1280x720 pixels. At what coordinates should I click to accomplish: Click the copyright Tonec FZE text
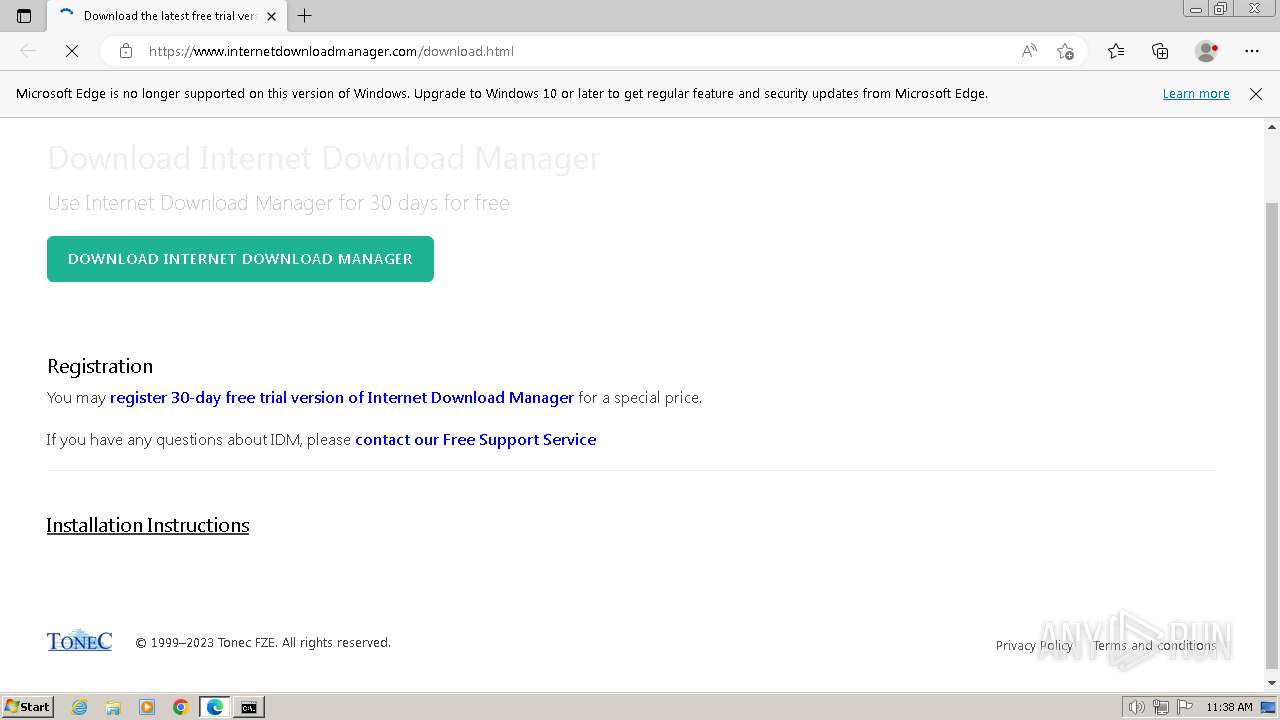pyautogui.click(x=263, y=643)
